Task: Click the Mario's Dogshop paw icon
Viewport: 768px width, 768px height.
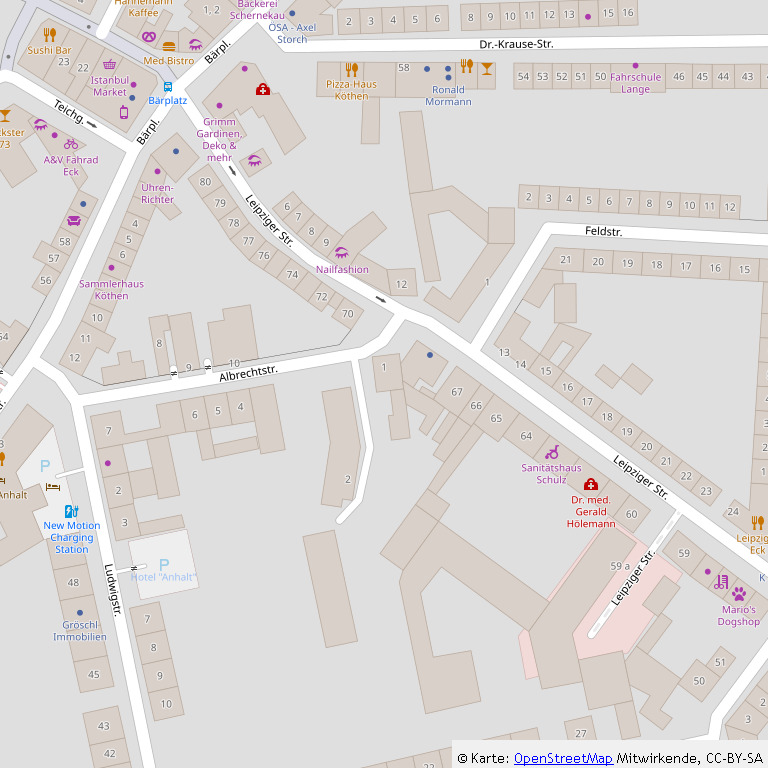Action: pos(739,594)
